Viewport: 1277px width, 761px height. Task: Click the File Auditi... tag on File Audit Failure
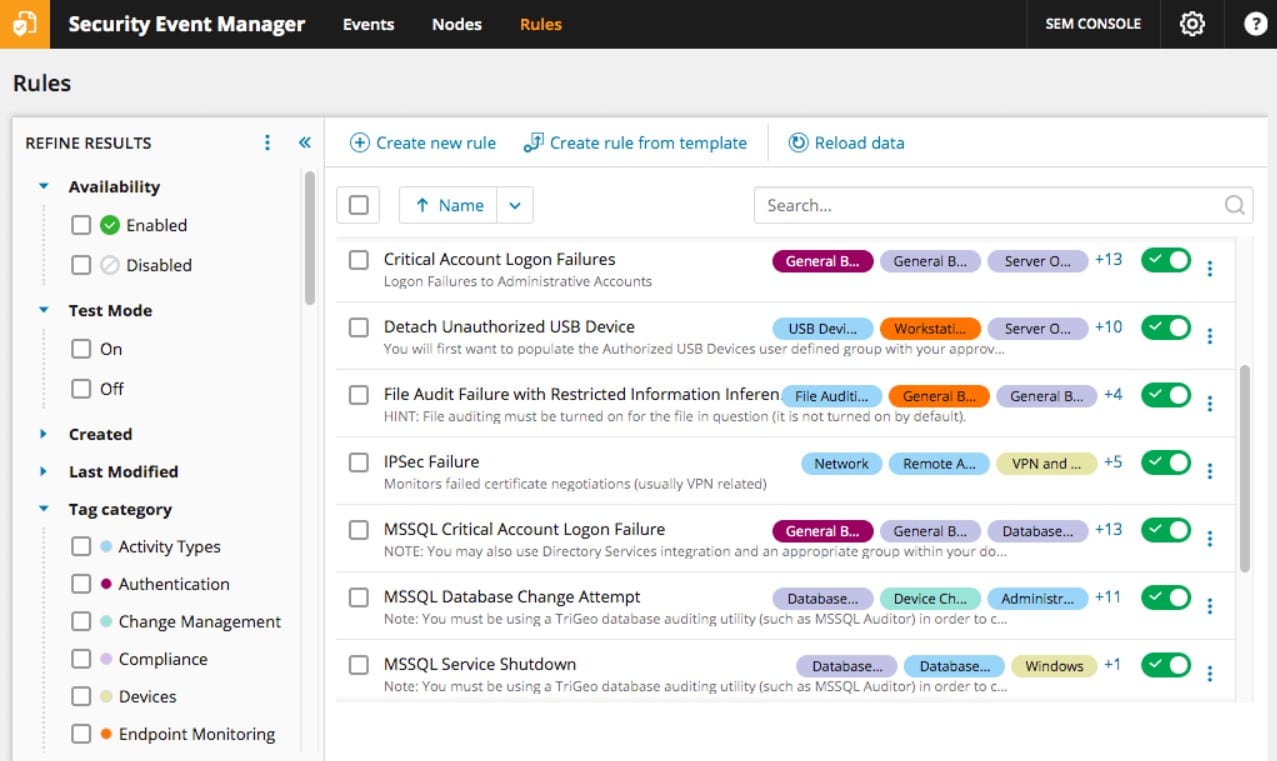point(832,396)
